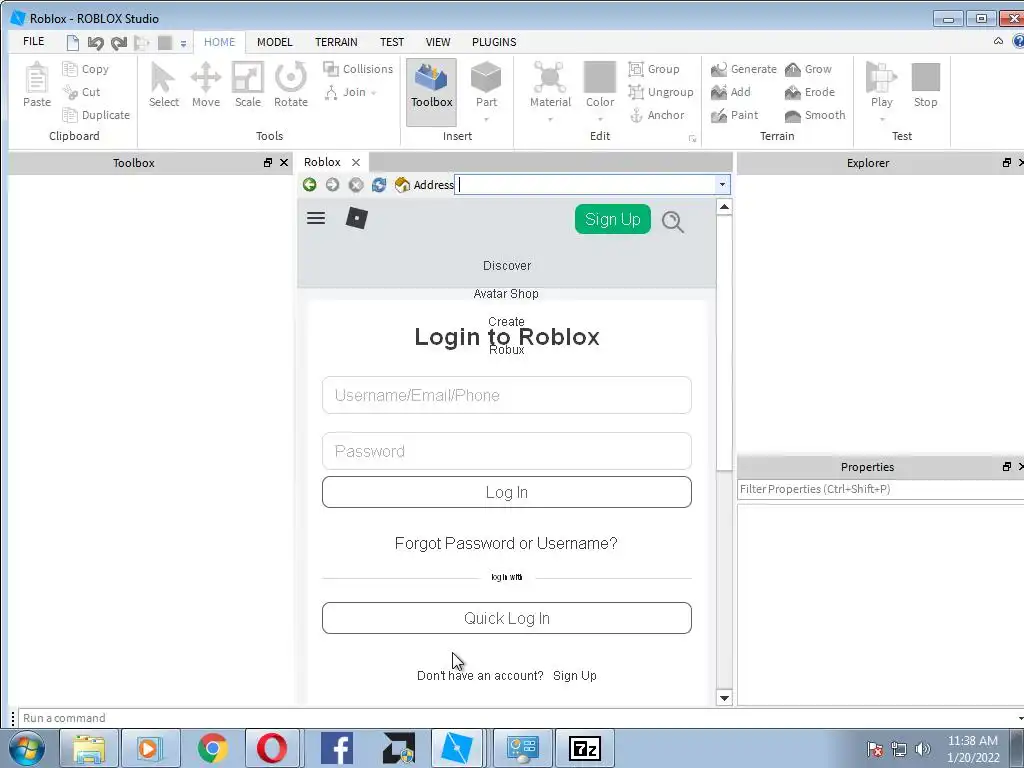Click the Play test icon
The height and width of the screenshot is (768, 1024).
pos(881,77)
